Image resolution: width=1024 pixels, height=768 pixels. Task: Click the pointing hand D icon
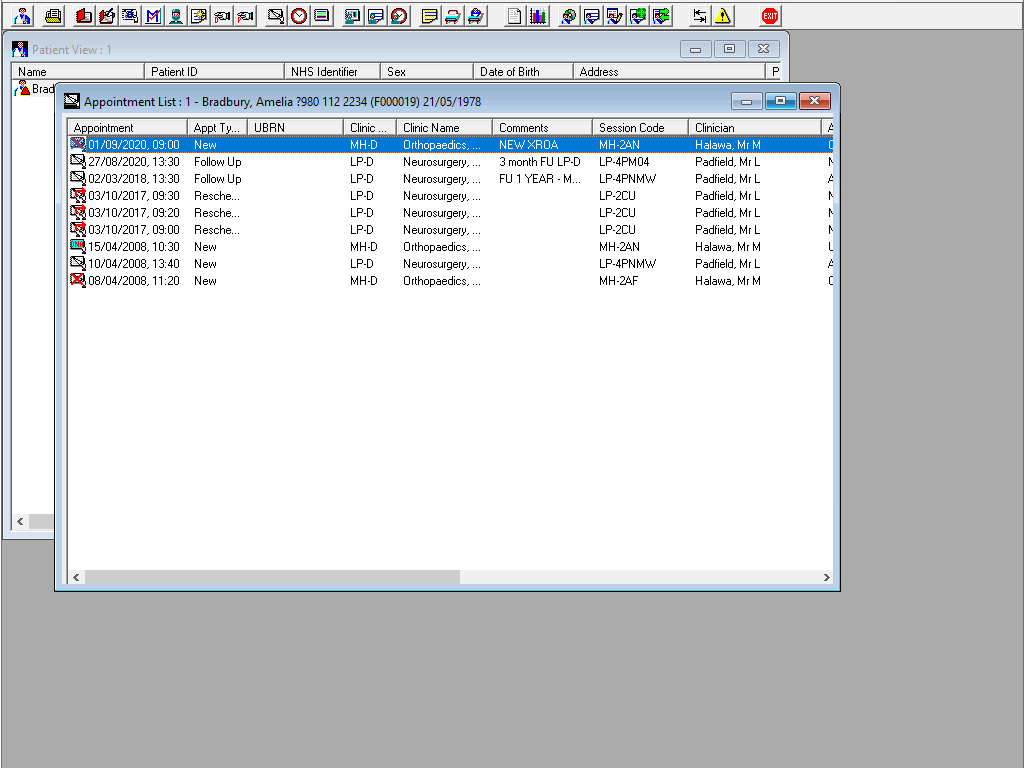(x=221, y=16)
